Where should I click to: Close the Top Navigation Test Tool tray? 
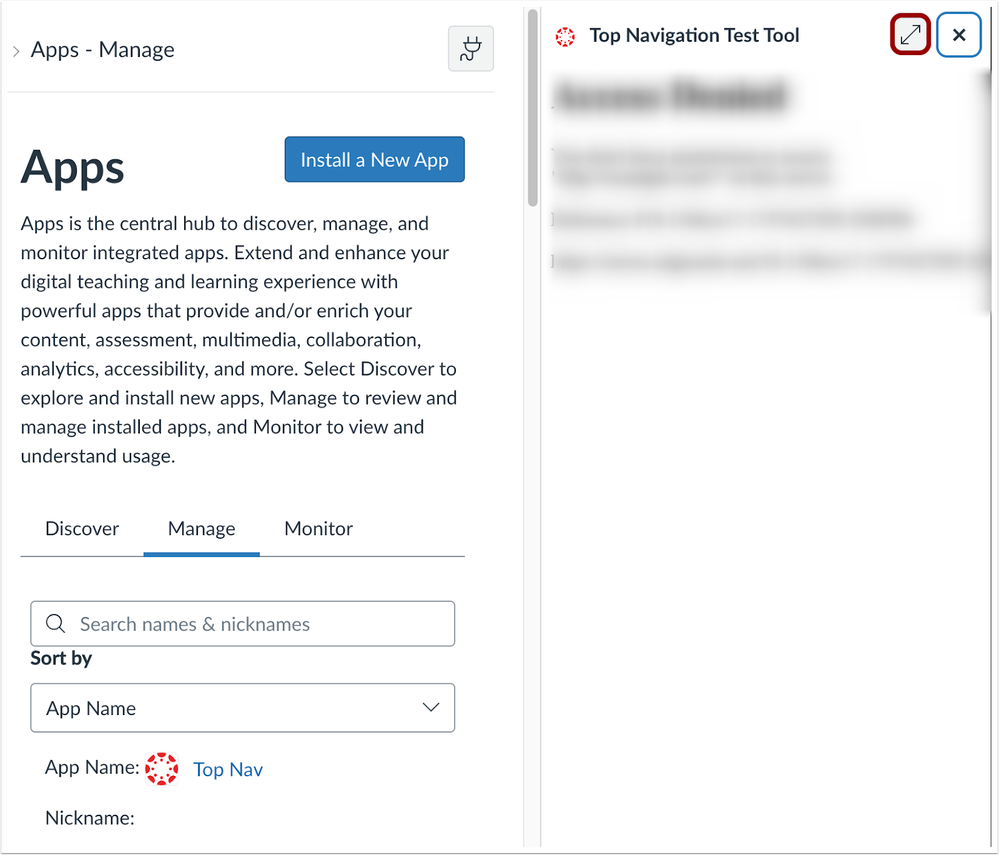(958, 35)
